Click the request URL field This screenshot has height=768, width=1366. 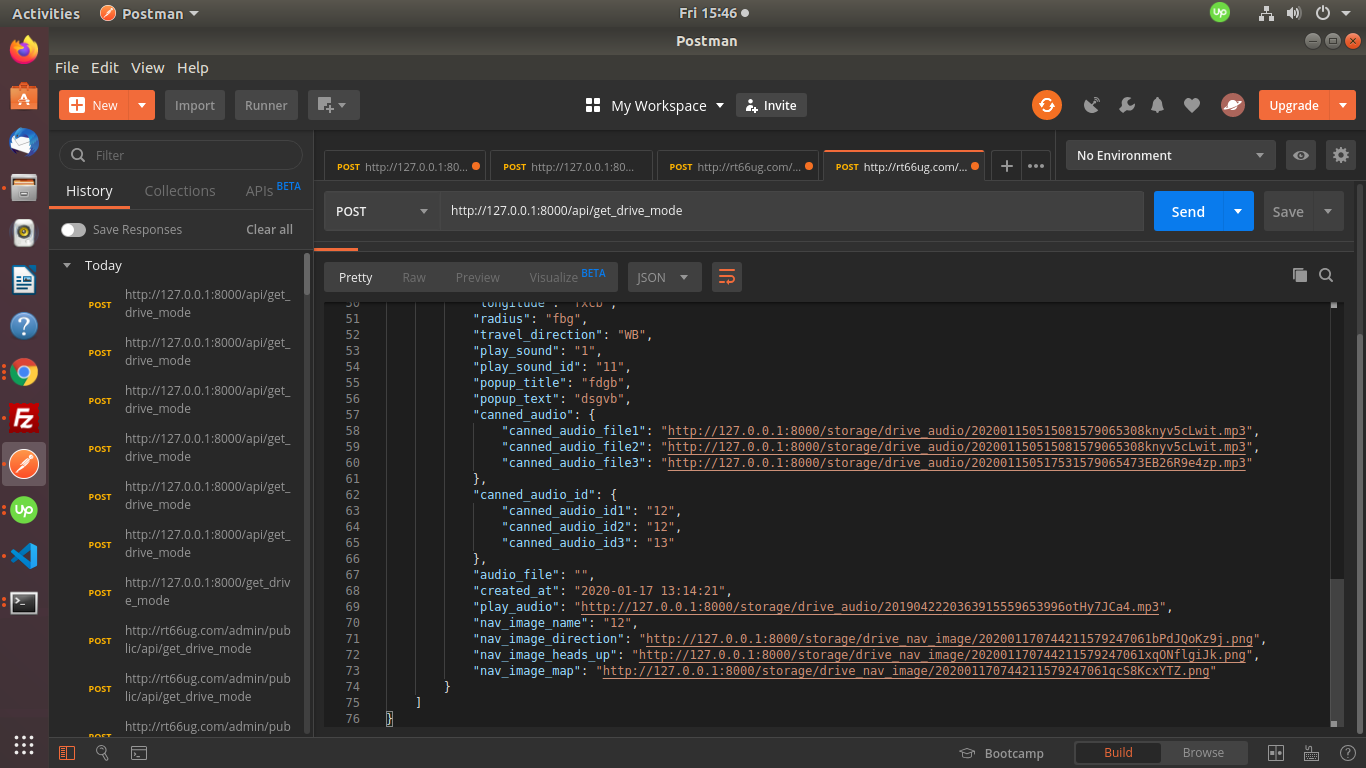790,211
